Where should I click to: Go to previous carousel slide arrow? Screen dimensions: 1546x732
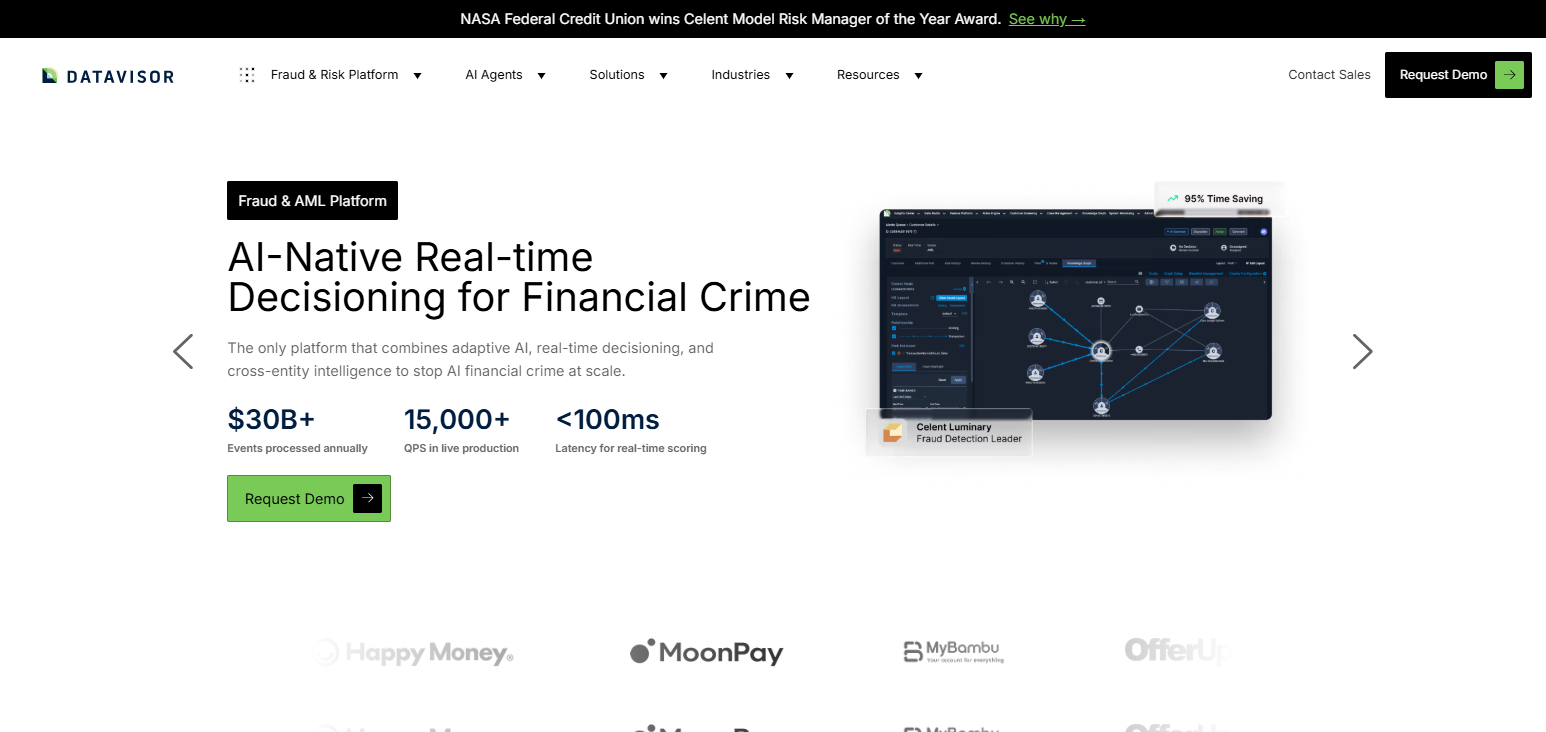[x=183, y=351]
